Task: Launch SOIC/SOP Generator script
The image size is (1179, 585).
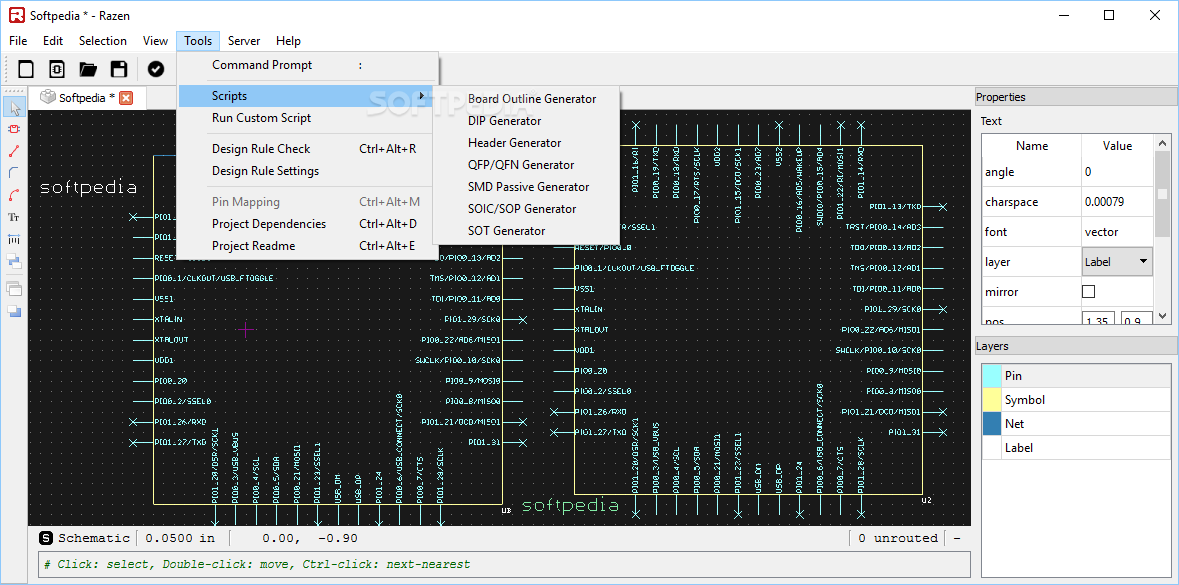Action: pos(526,208)
